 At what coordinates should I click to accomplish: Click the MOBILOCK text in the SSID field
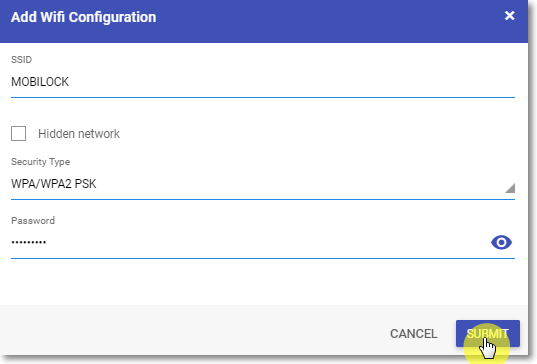[x=40, y=82]
